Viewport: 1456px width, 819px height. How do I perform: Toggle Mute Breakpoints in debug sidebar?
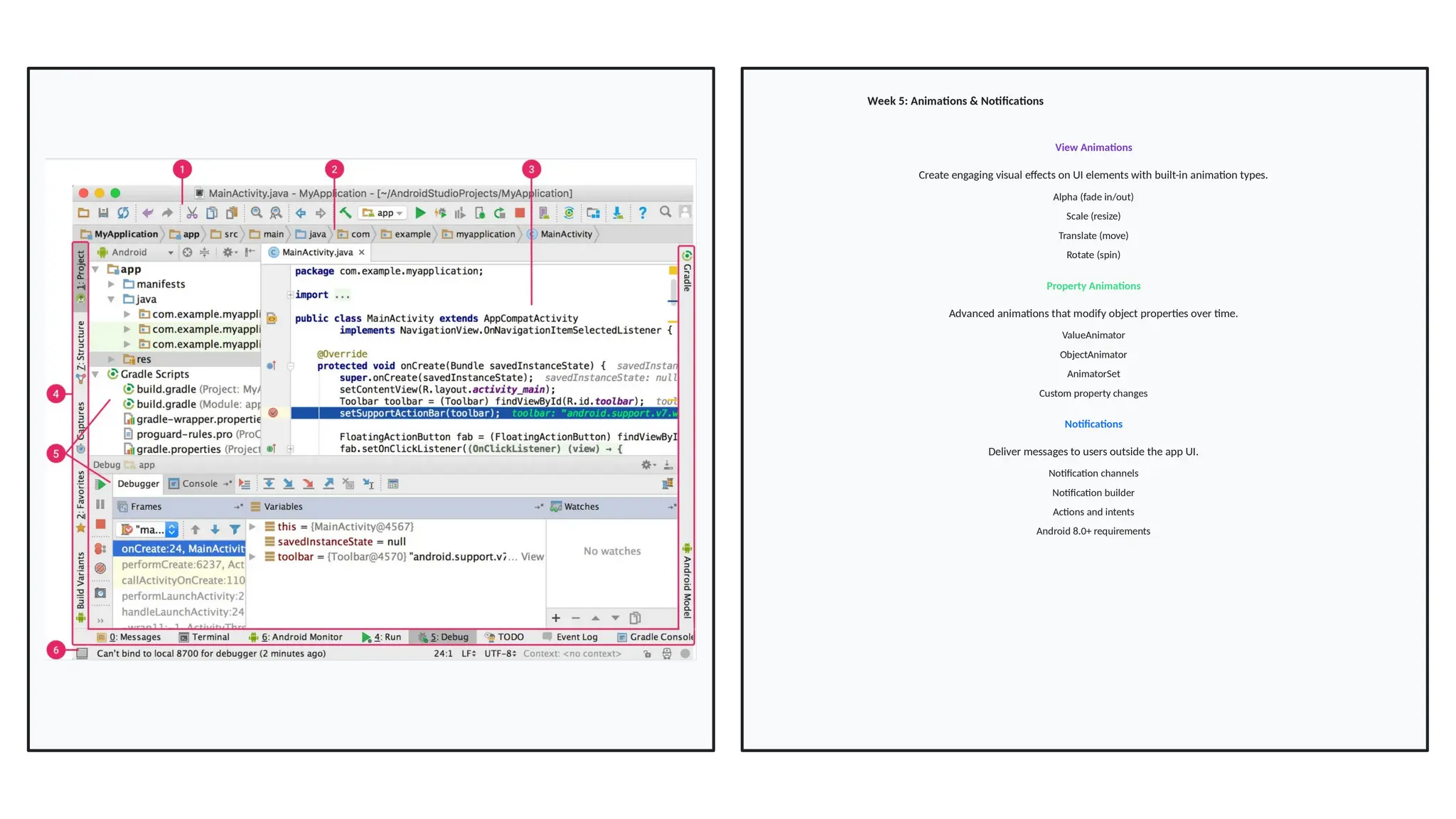point(100,568)
